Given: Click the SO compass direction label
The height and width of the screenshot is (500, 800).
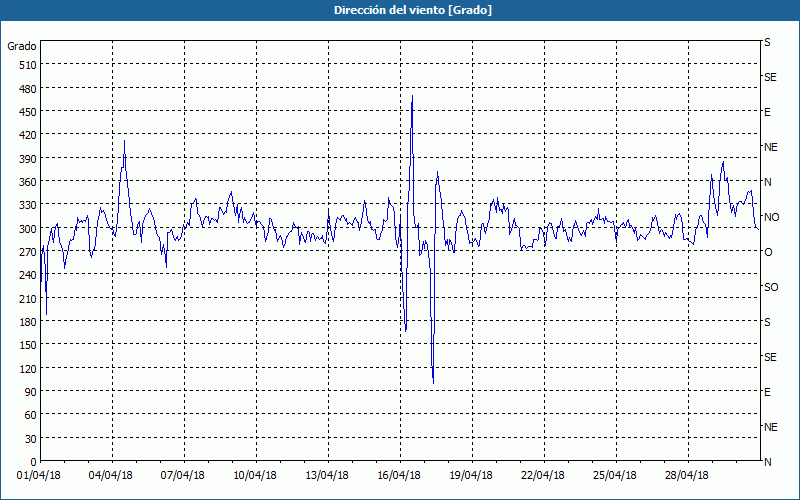Looking at the screenshot, I should [771, 287].
